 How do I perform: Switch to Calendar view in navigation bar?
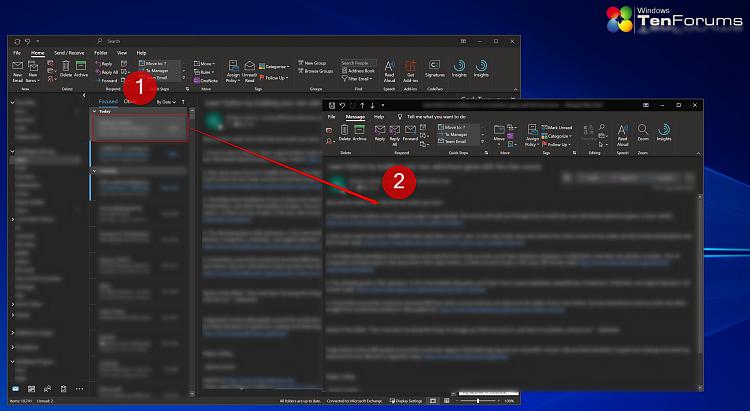[x=32, y=389]
